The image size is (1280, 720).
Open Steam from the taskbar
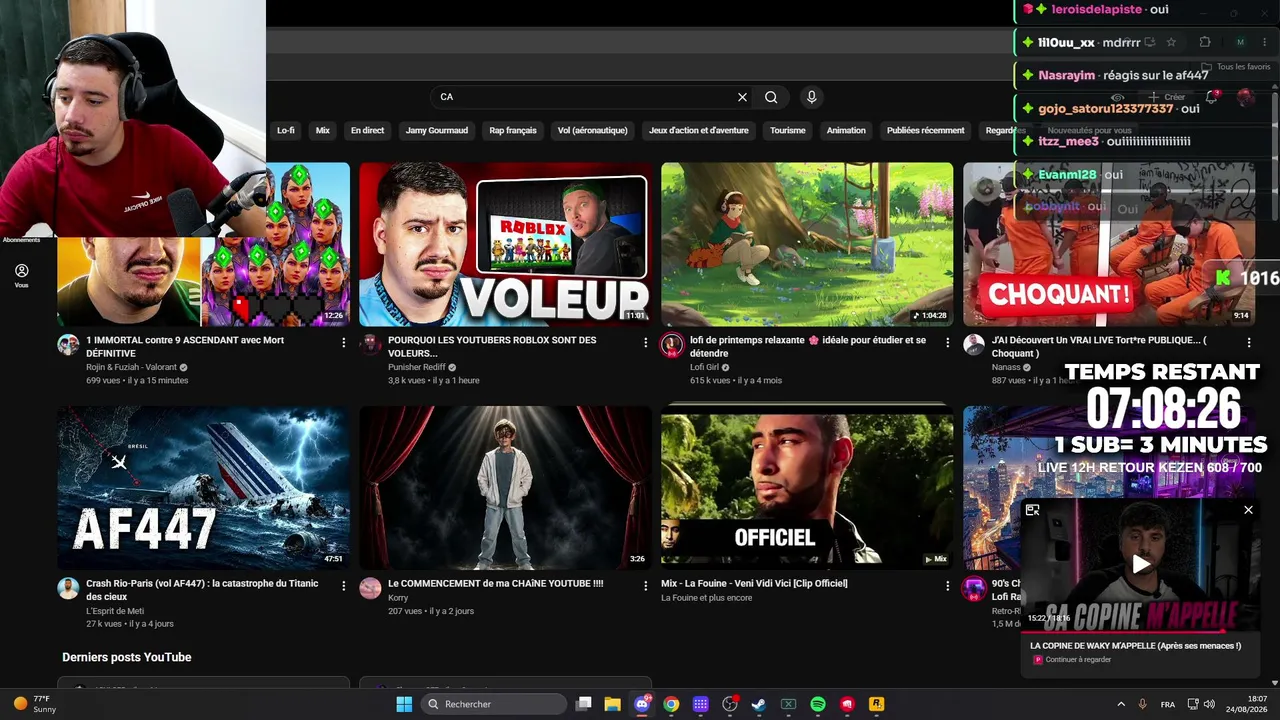pos(759,704)
